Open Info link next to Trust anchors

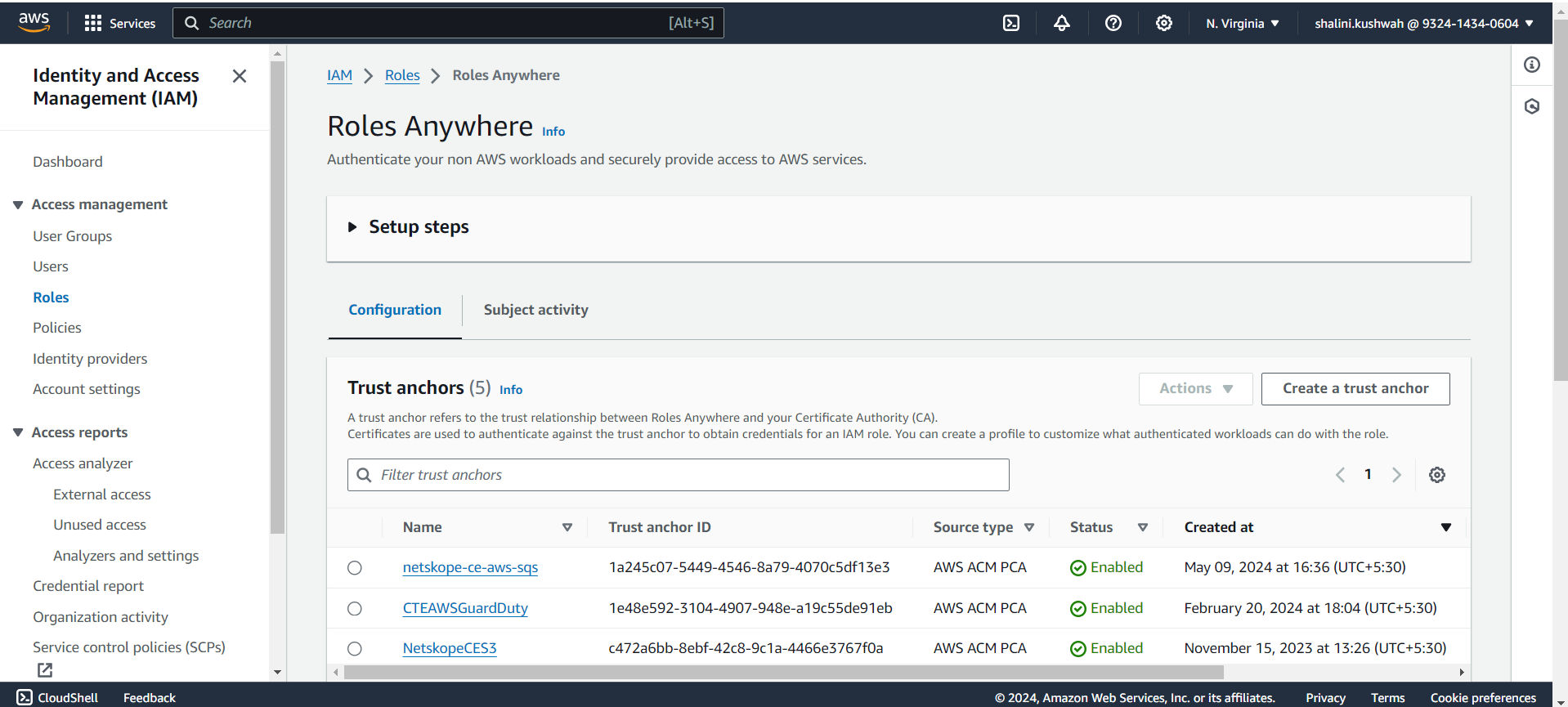pos(511,390)
